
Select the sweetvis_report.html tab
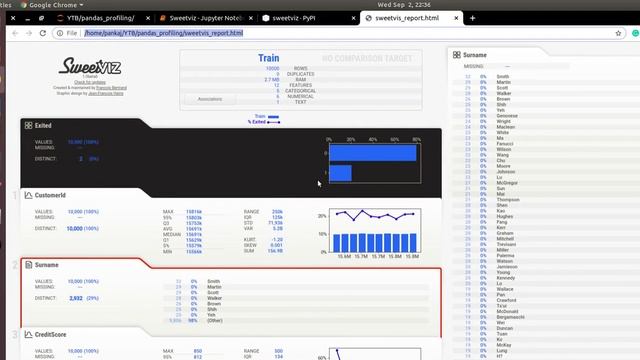(x=407, y=18)
